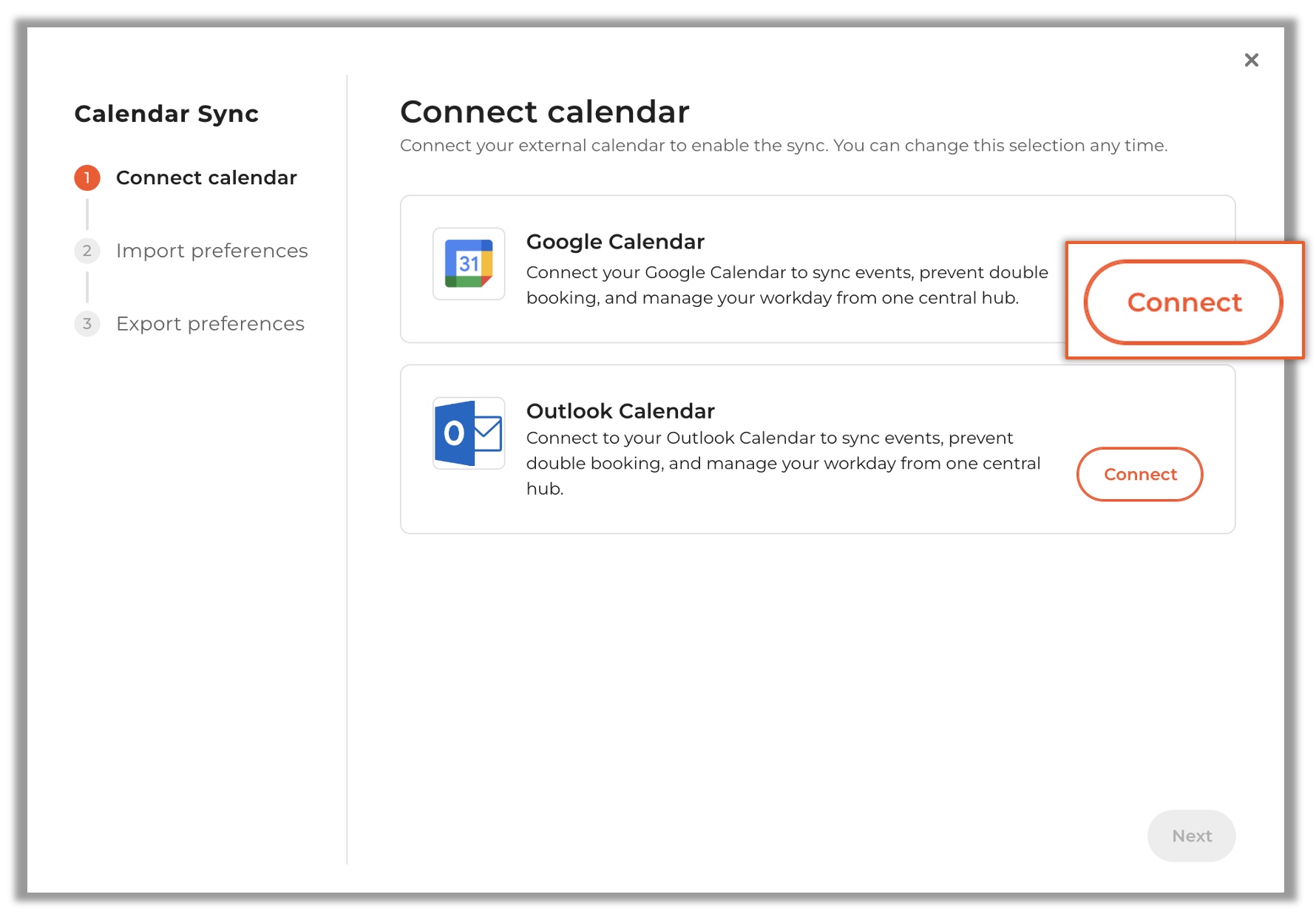Click the step 3 circle indicator

click(87, 323)
